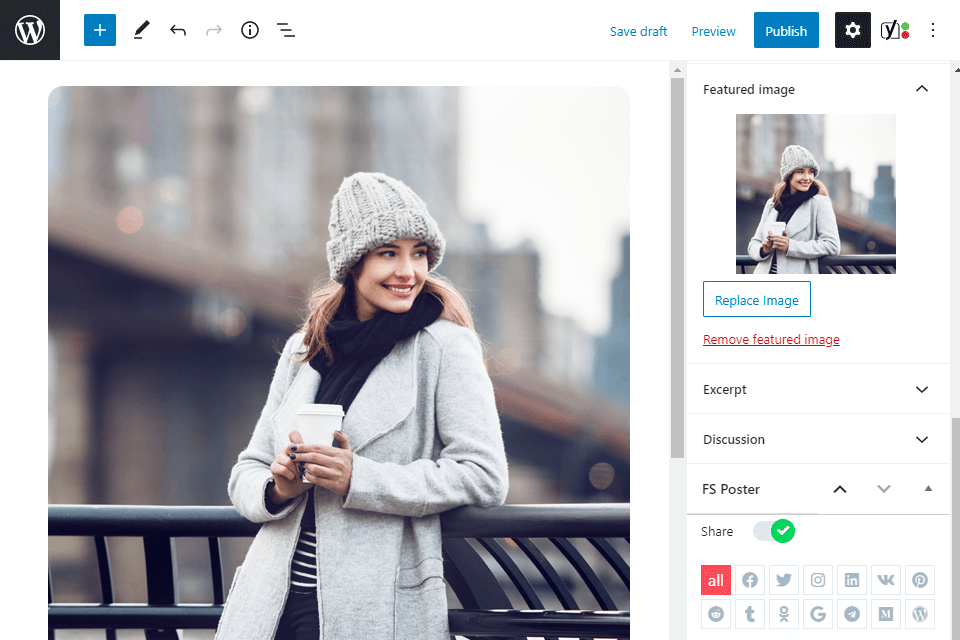Move the FS Poster box down
This screenshot has height=640, width=960.
[883, 489]
